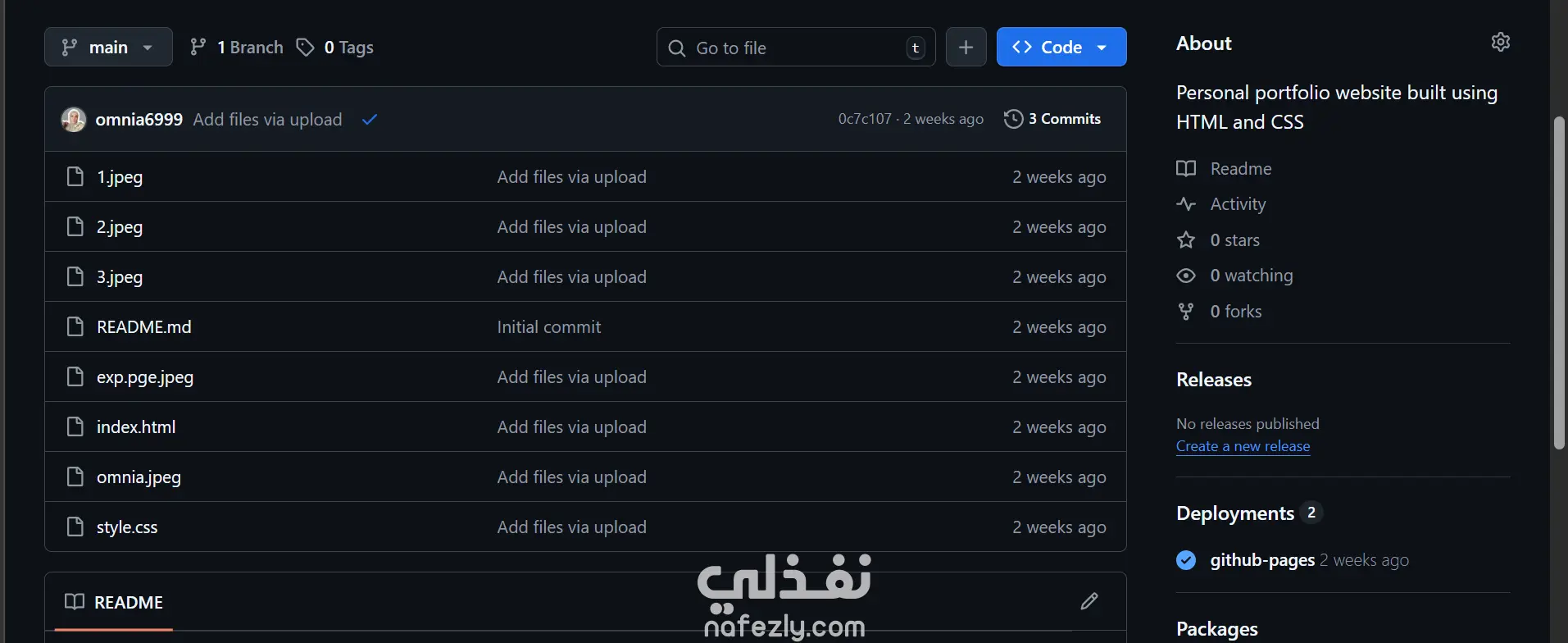Image resolution: width=1568 pixels, height=643 pixels.
Task: Click Create a new release
Action: point(1243,446)
